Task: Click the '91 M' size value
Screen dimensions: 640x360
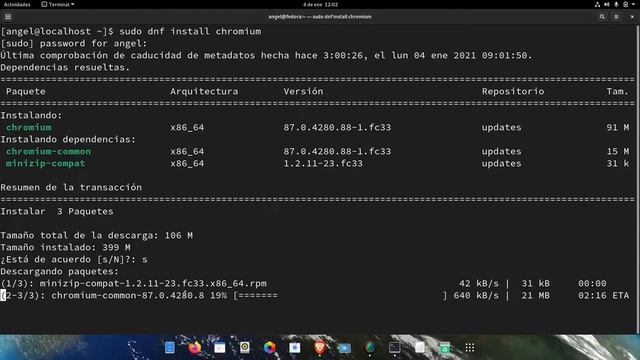Action: tap(618, 127)
